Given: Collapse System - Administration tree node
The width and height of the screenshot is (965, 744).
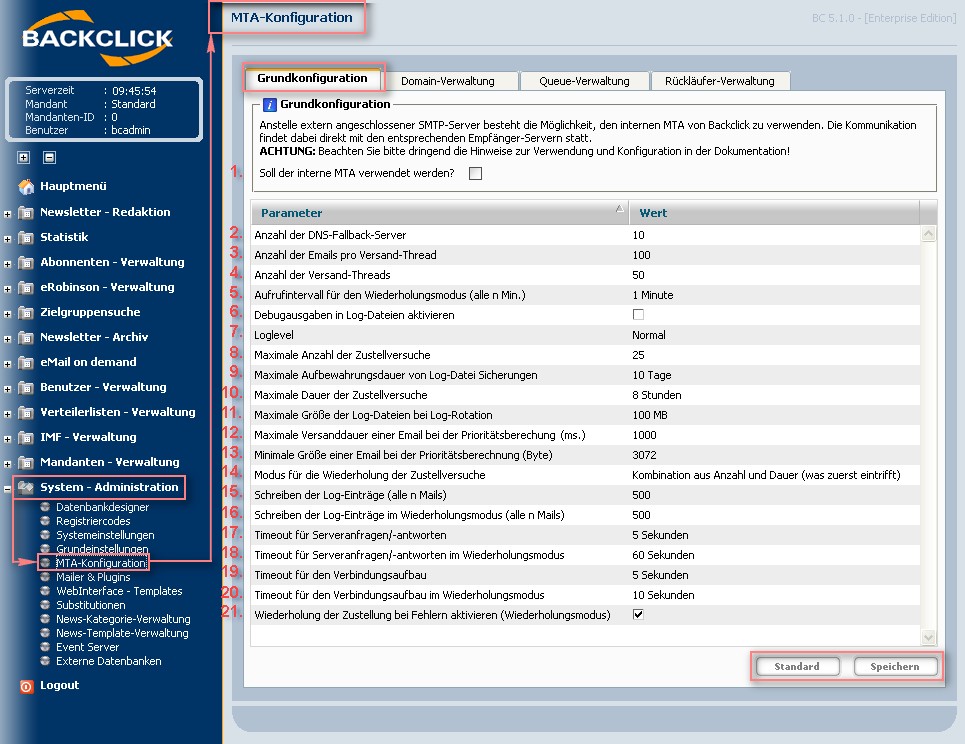Looking at the screenshot, I should (x=7, y=489).
